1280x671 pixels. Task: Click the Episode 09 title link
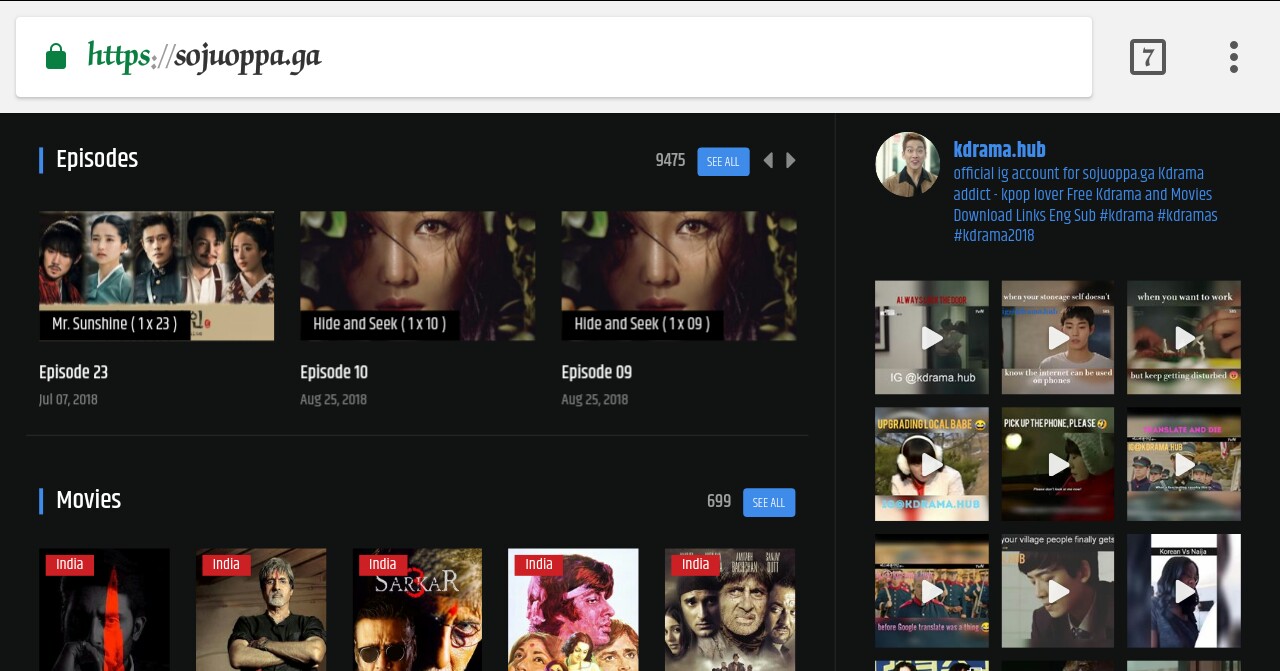pyautogui.click(x=596, y=372)
